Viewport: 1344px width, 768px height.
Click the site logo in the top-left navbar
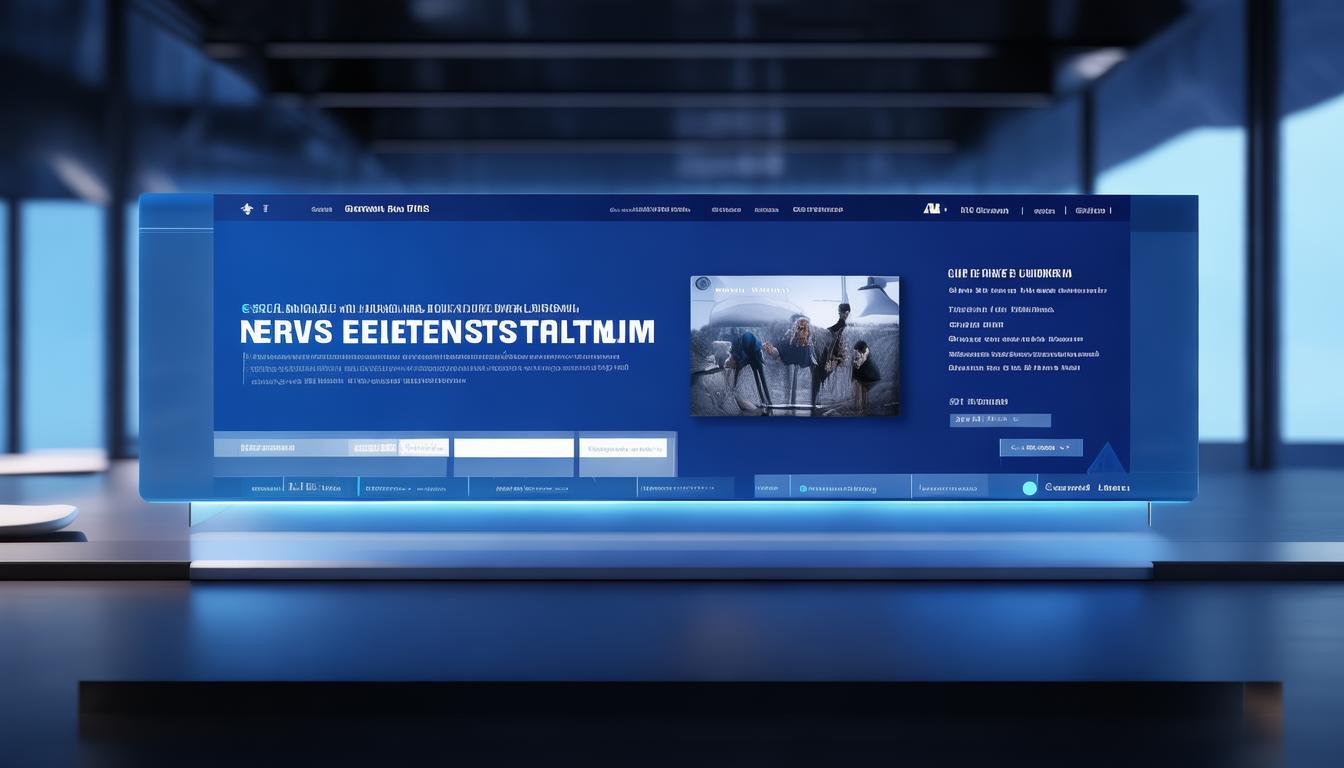point(247,209)
